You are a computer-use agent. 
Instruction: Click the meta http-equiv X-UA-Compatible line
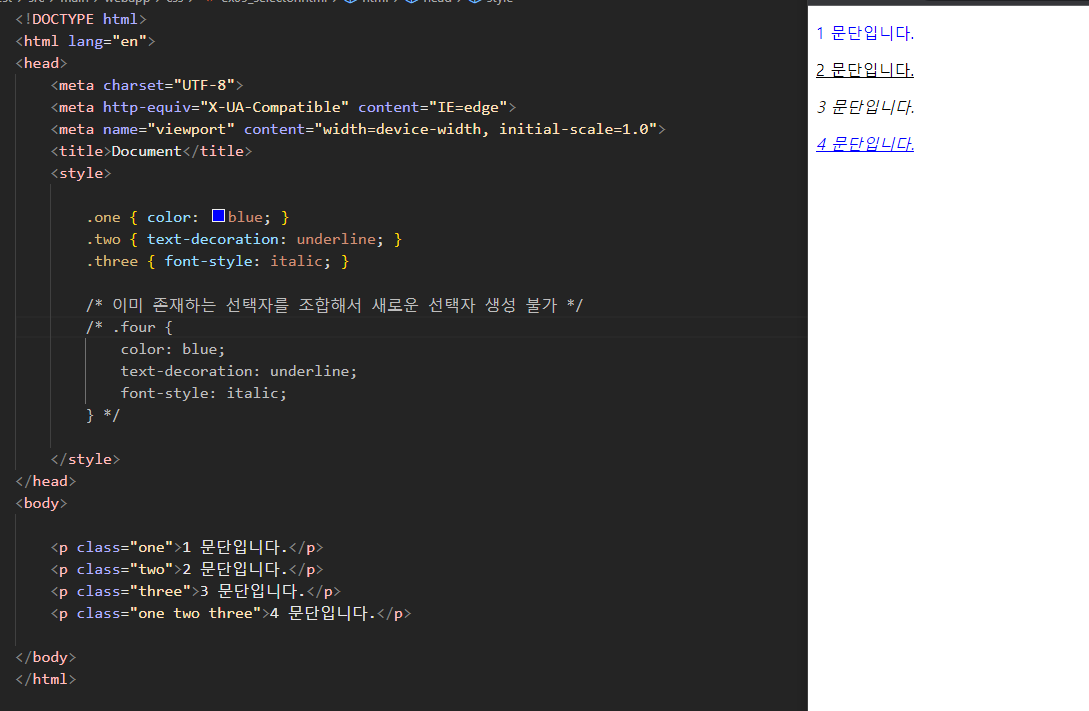283,108
